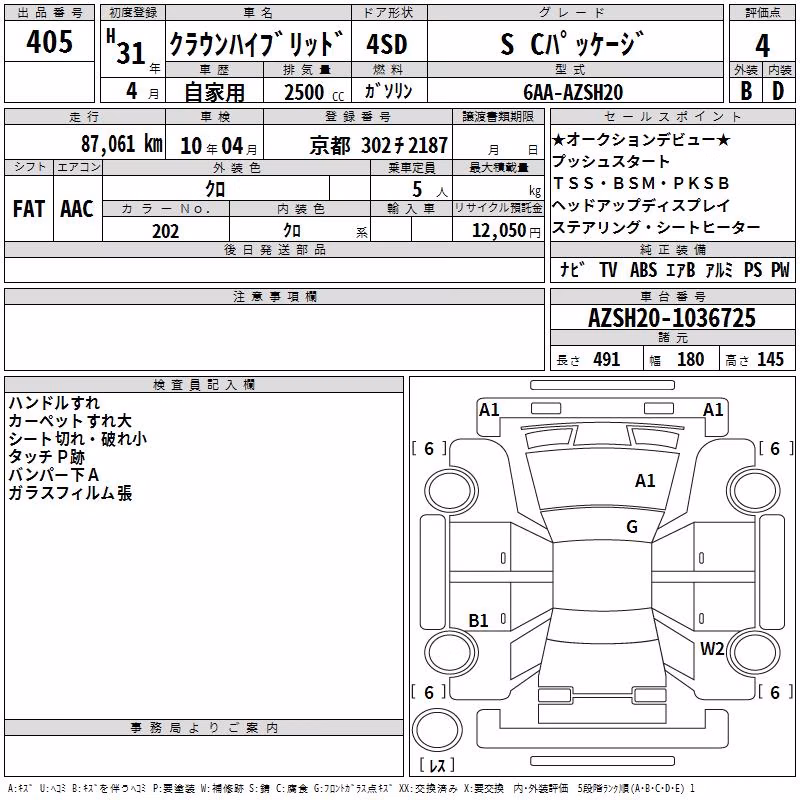Click equipment item "PS"
The image size is (800, 800).
coord(753,269)
